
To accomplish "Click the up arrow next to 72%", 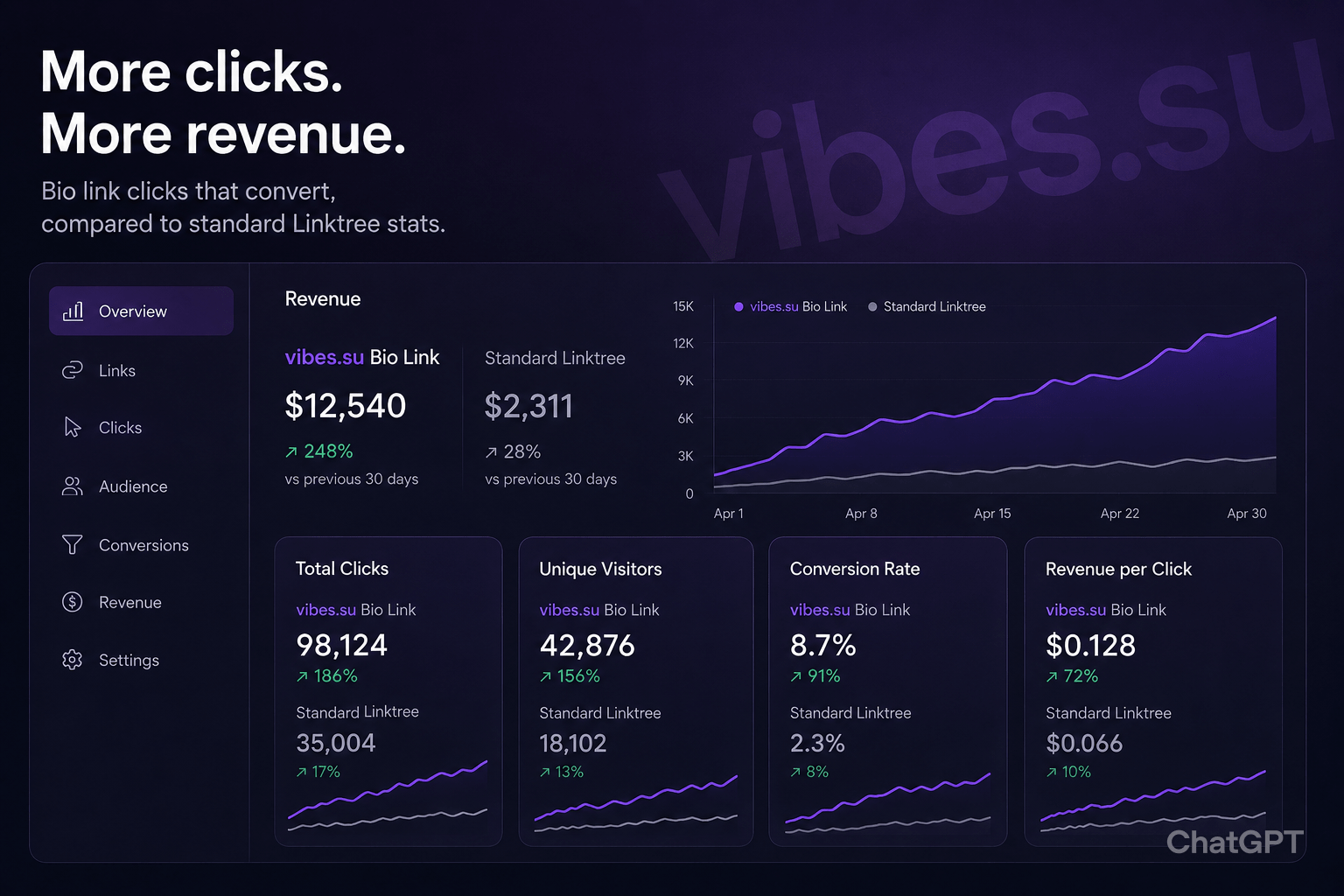I will tap(1052, 676).
